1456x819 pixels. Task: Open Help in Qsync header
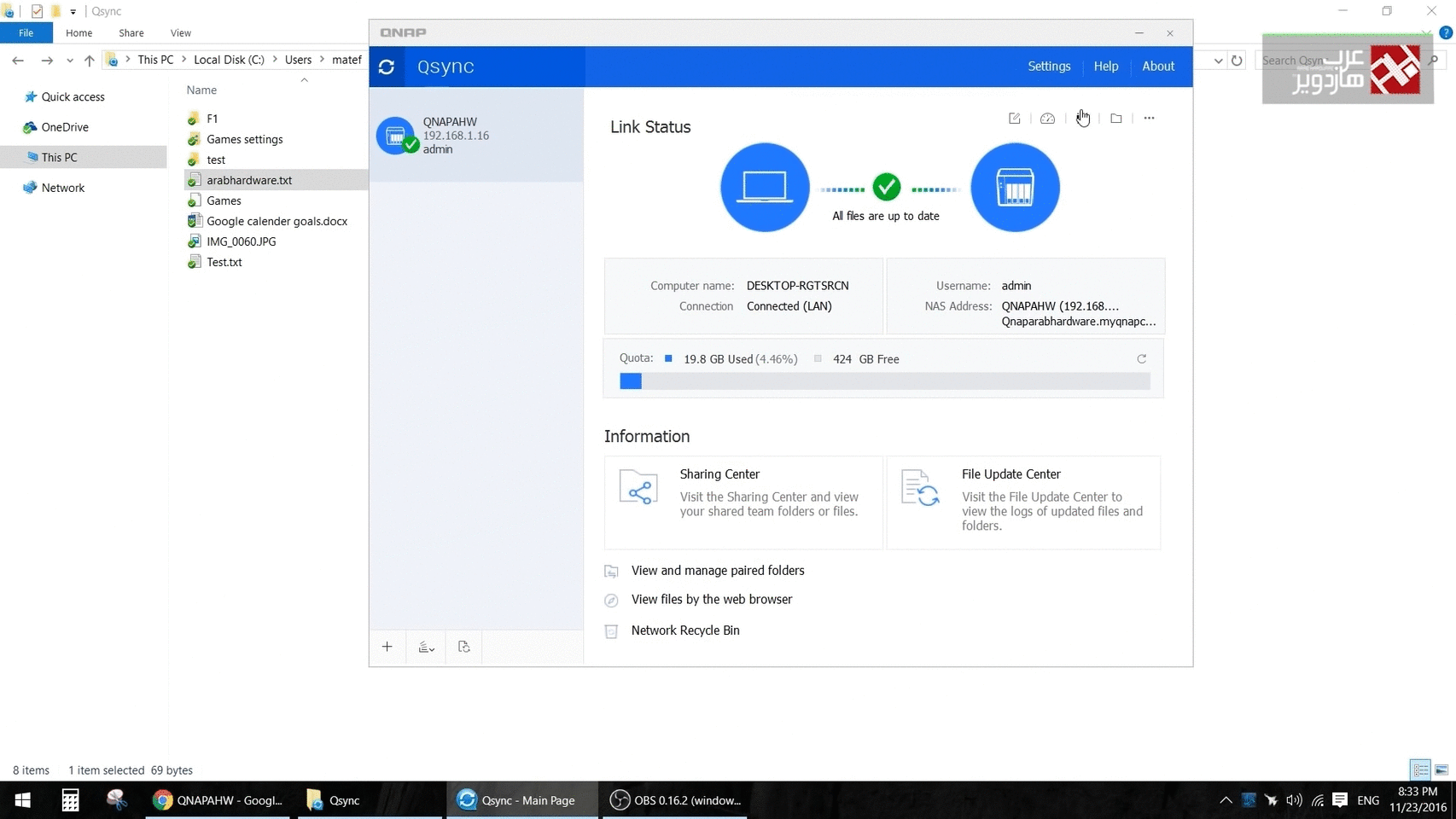(x=1106, y=67)
